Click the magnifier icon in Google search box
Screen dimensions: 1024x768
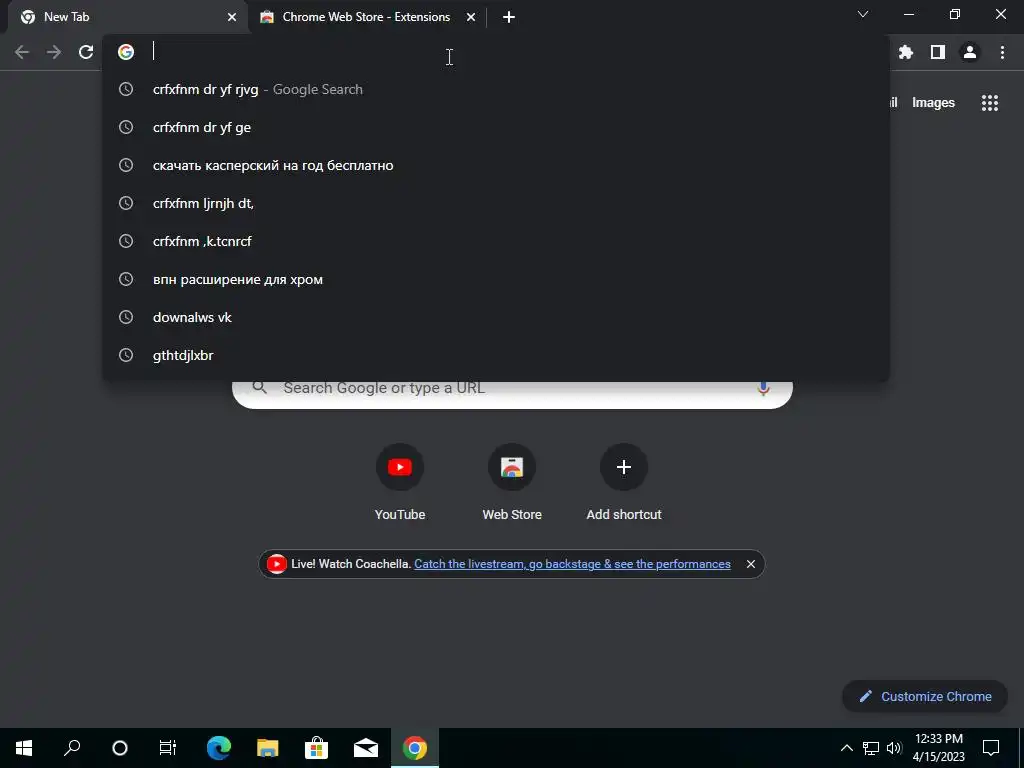(260, 387)
